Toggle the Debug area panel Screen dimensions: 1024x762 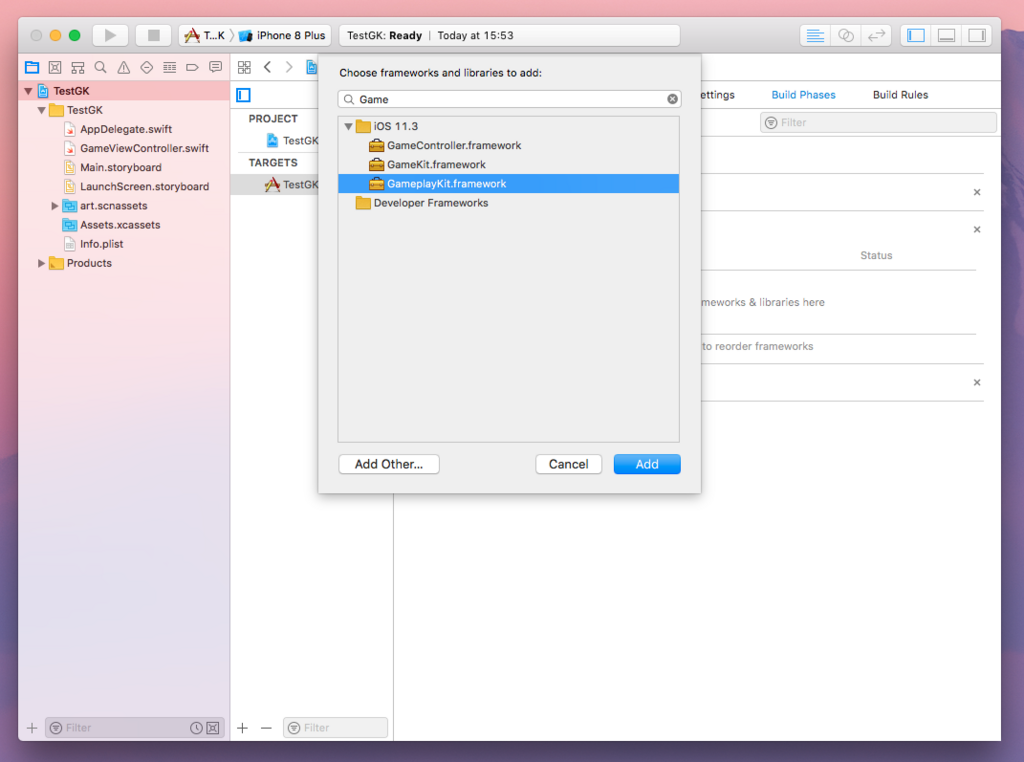(x=946, y=35)
